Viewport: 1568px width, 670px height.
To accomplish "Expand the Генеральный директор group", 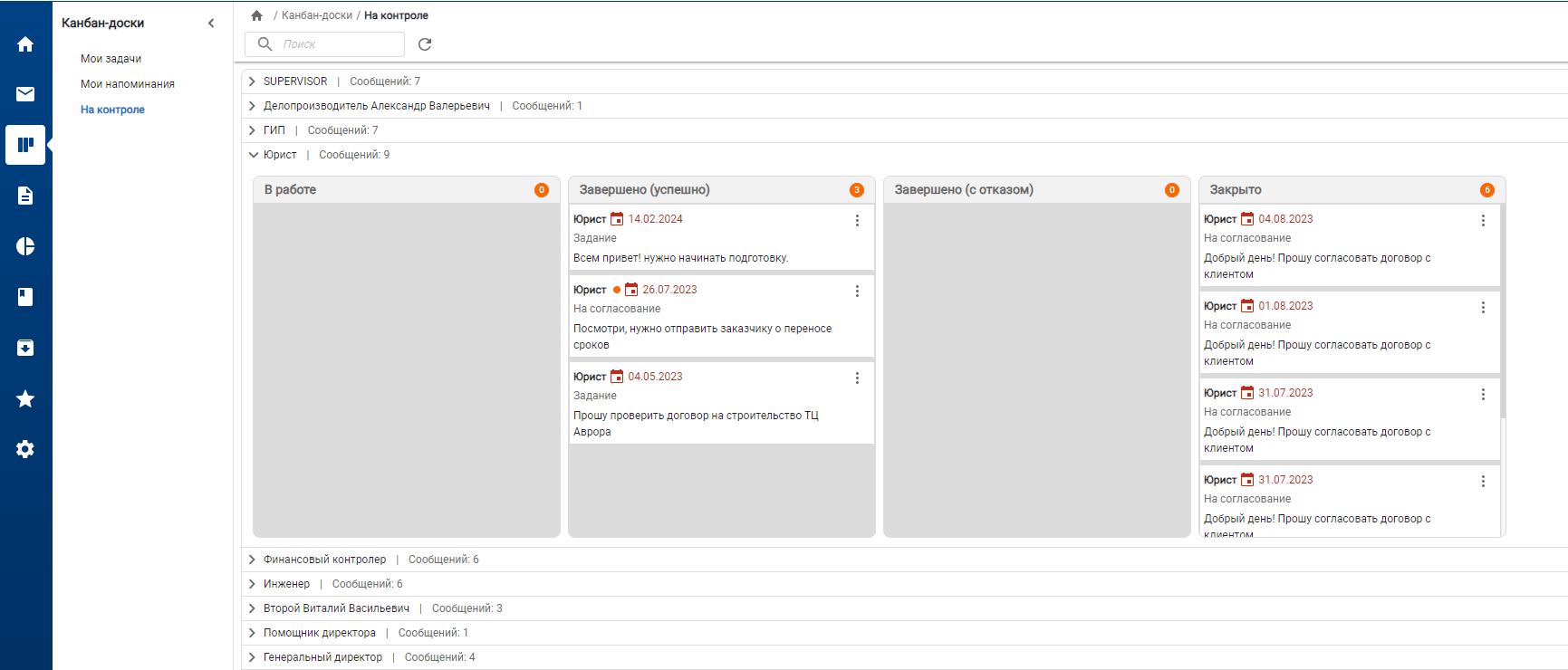I will [x=253, y=657].
